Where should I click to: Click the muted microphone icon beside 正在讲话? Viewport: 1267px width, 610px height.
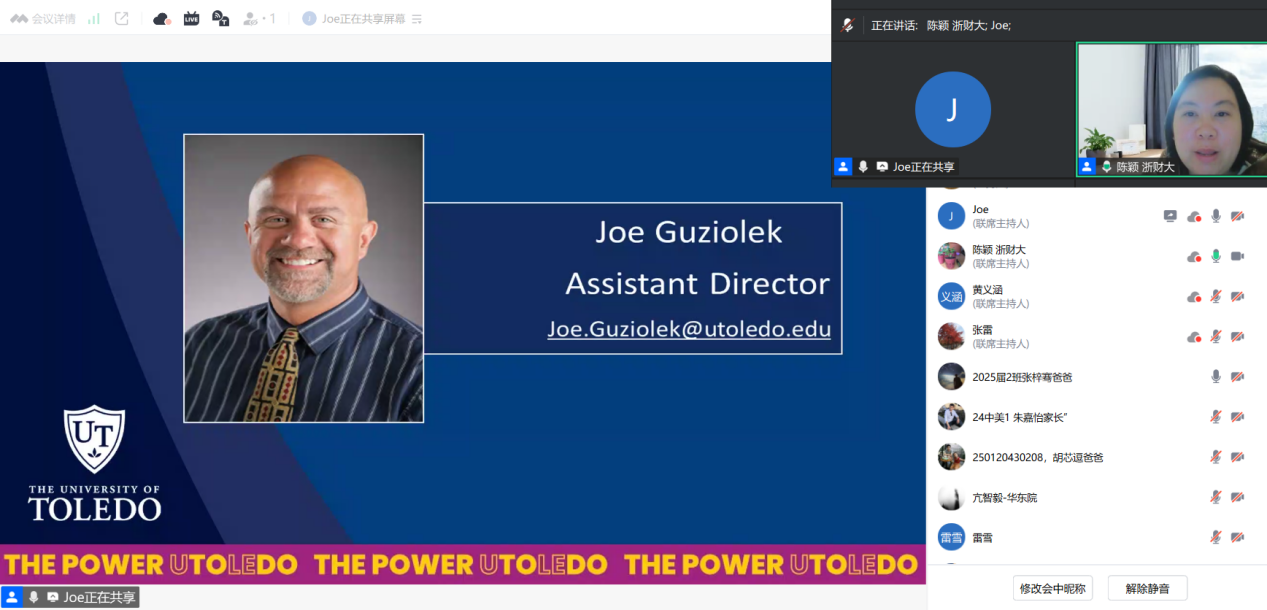[848, 25]
